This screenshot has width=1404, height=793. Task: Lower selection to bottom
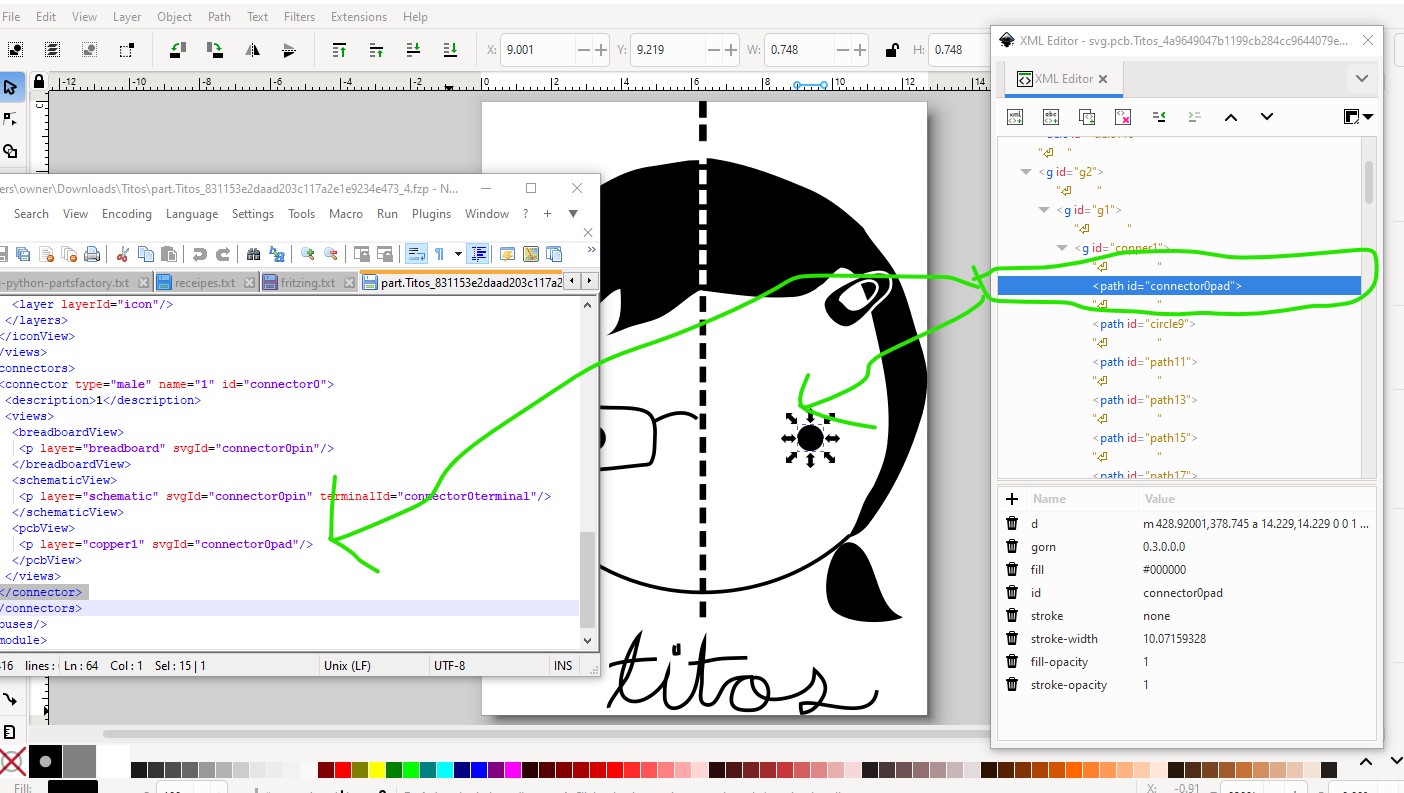click(x=450, y=49)
